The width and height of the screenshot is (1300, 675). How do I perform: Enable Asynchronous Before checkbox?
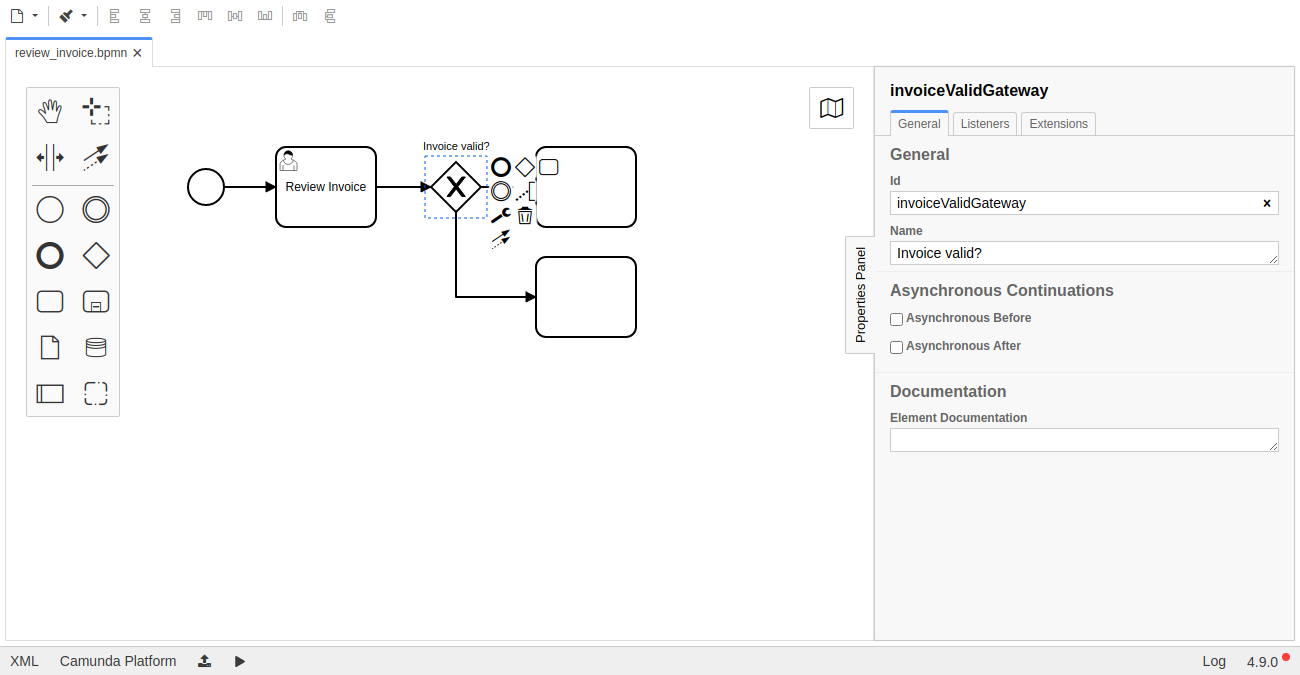(x=897, y=319)
